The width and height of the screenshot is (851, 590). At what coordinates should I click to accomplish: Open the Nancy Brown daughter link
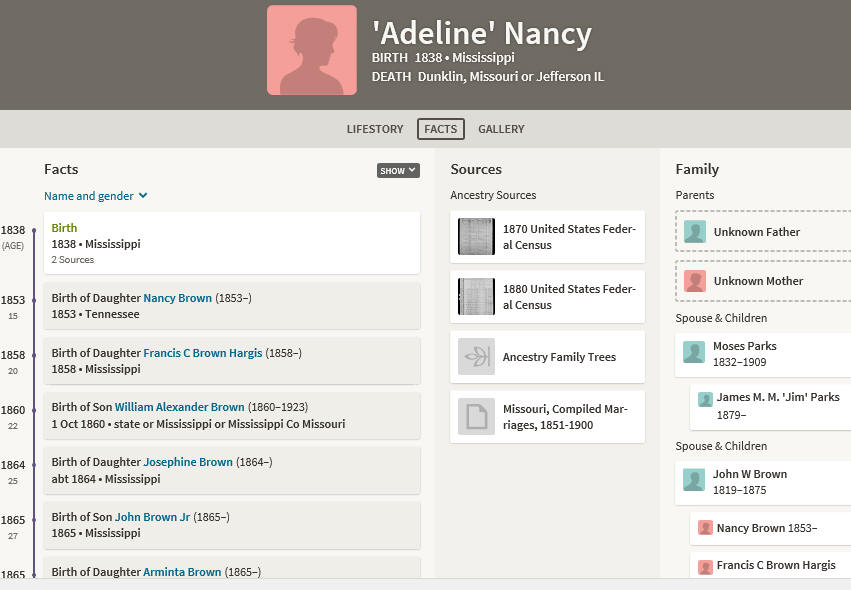pos(177,298)
